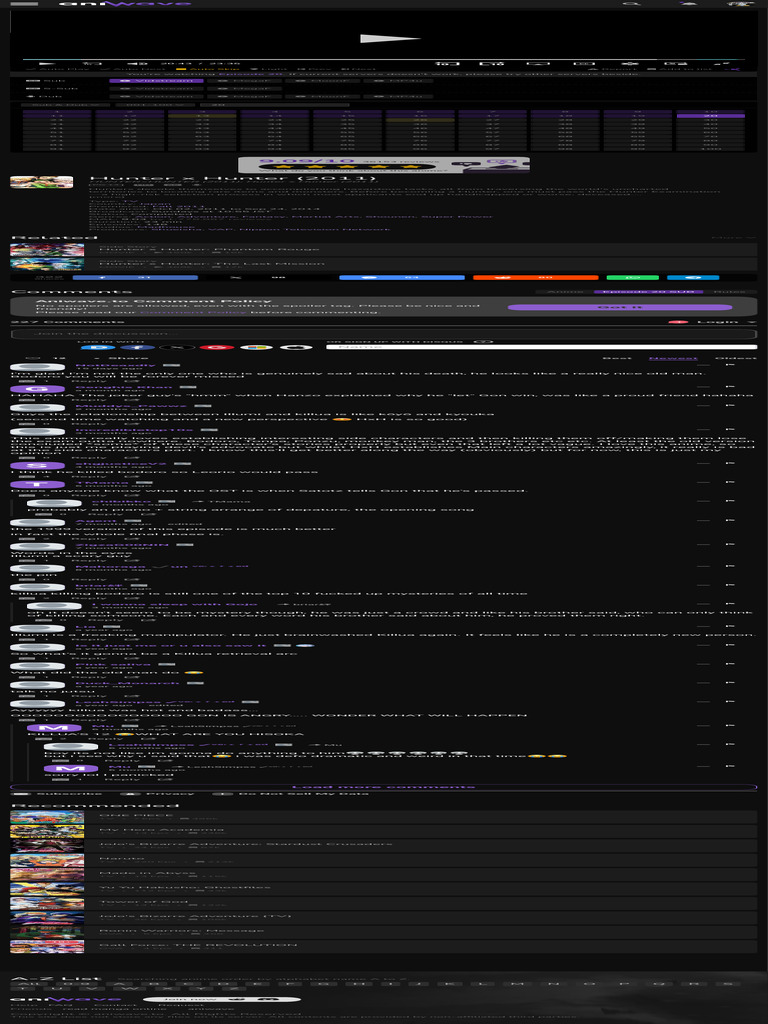Screen dimensions: 768x1024
Task: Open Gall Force: THE REVOLUTION recommendation
Action: click(383, 946)
